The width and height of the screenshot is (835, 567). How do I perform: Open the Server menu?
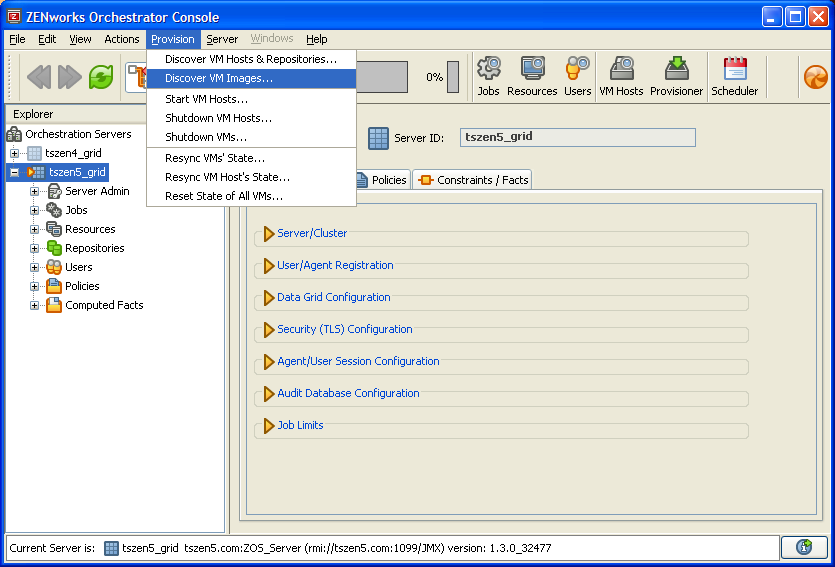click(222, 39)
